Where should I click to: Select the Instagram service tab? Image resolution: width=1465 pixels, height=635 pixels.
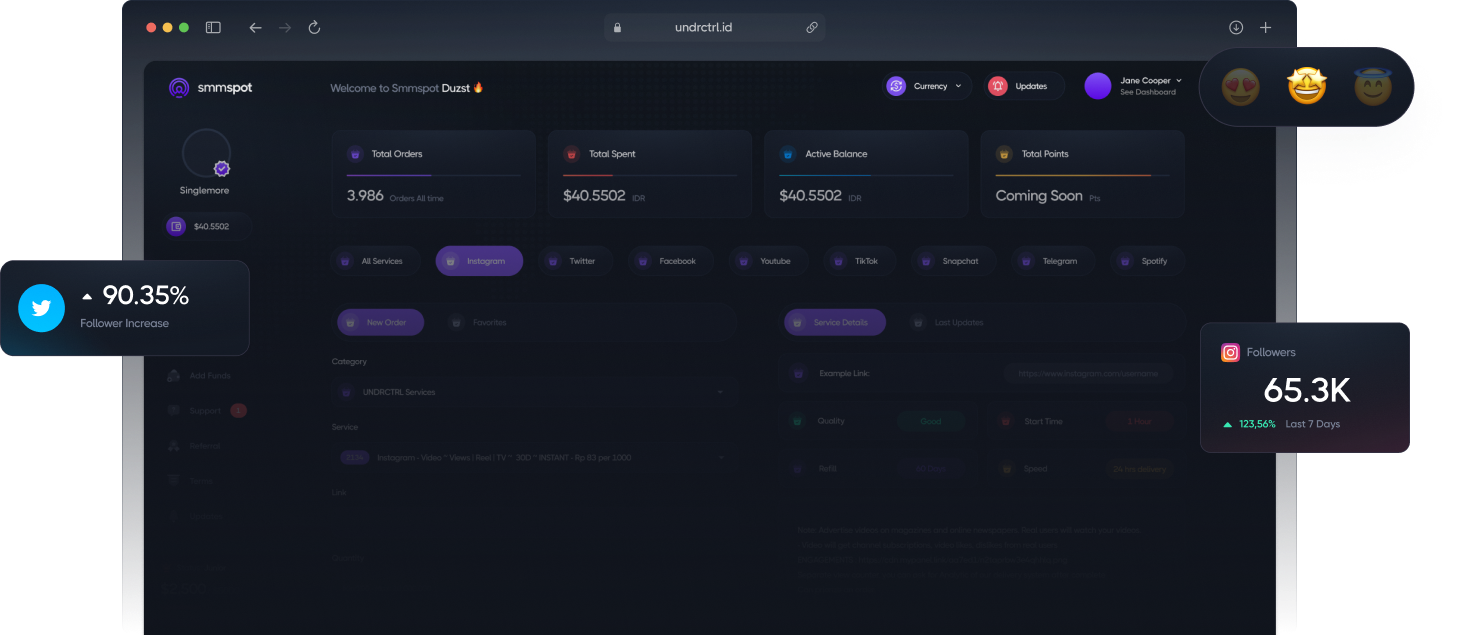[x=479, y=261]
